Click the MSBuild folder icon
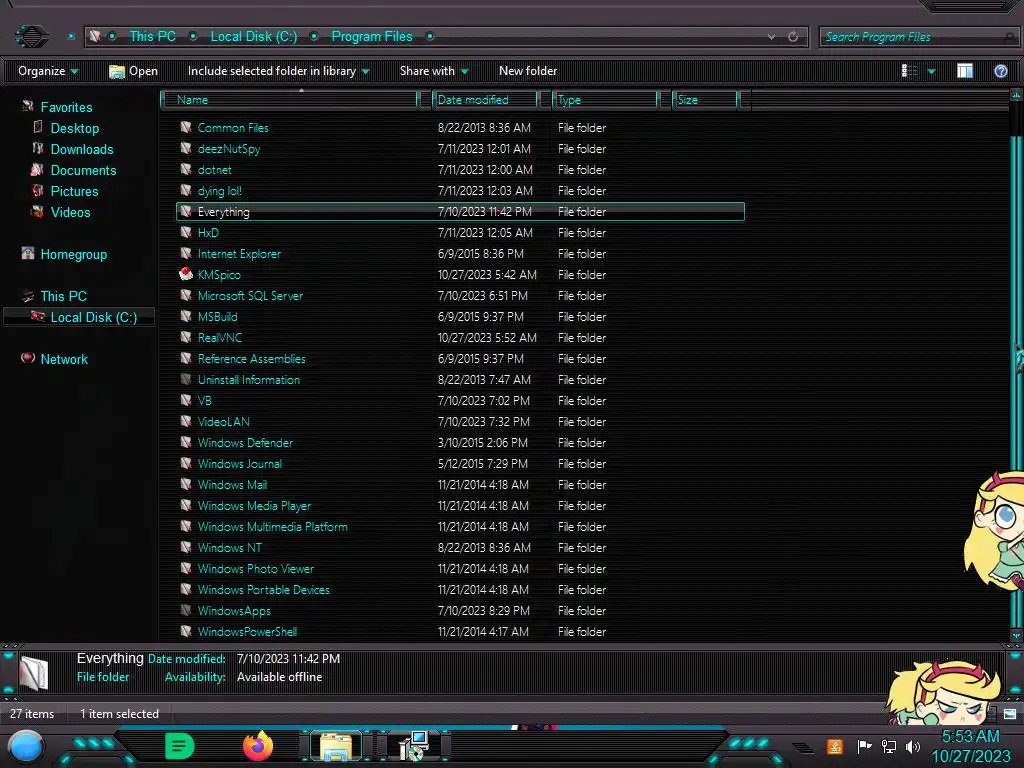 (x=185, y=316)
